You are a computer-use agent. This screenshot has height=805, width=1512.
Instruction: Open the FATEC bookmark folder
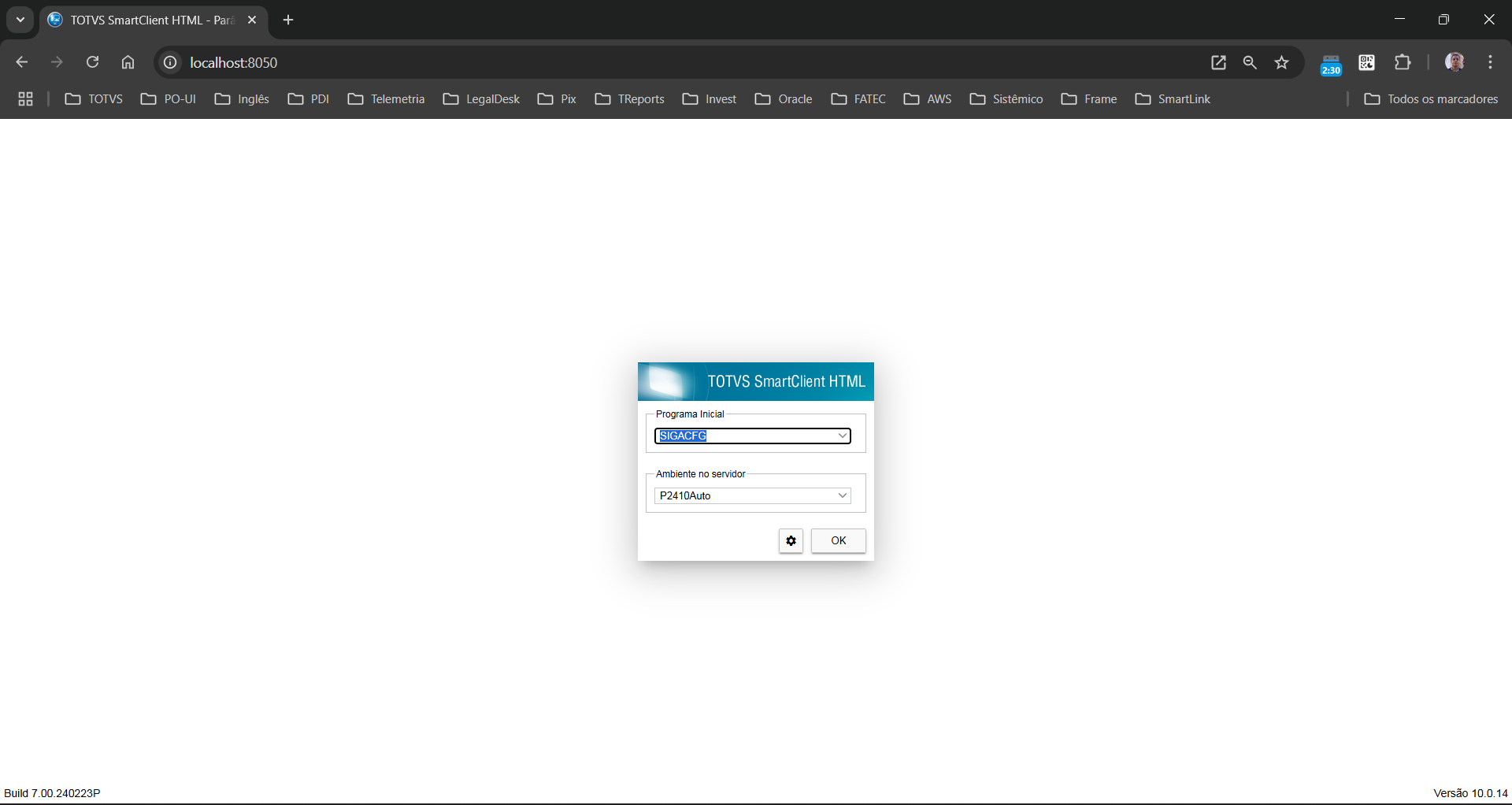pos(858,98)
